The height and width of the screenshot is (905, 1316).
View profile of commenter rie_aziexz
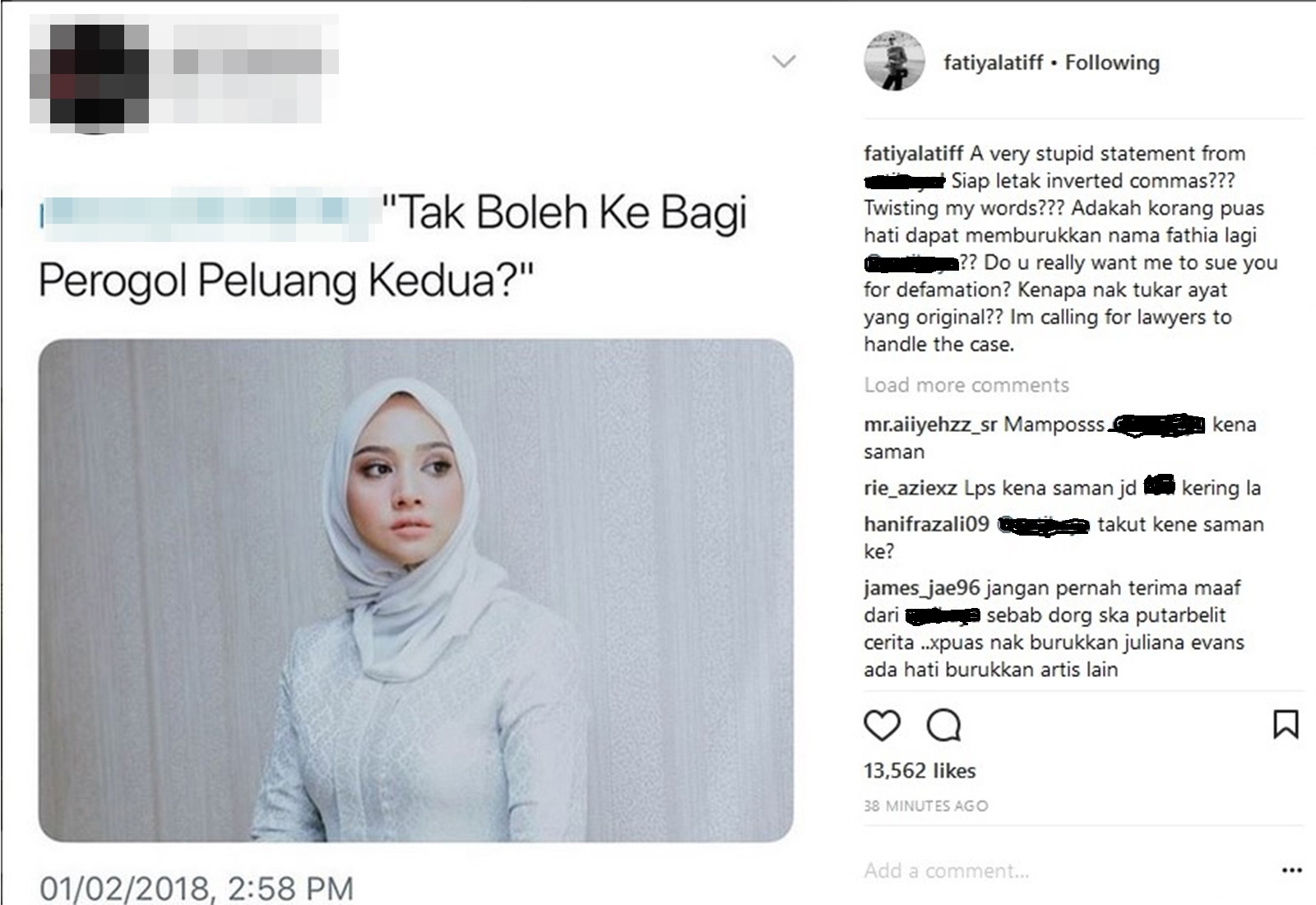(x=911, y=488)
